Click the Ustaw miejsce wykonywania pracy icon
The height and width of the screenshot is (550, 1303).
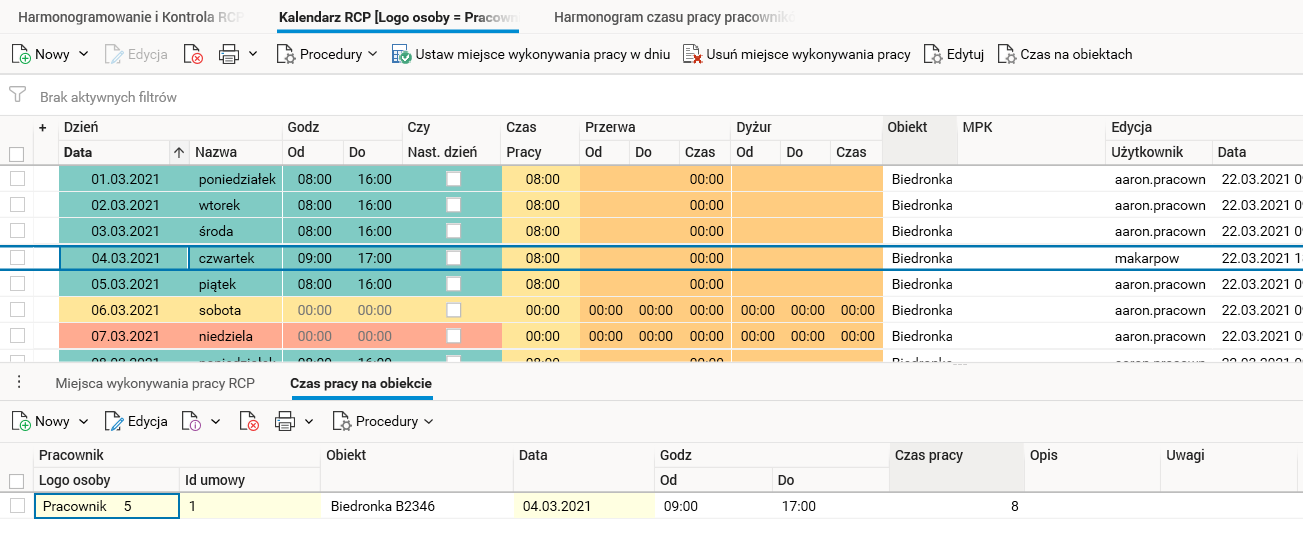pos(401,54)
